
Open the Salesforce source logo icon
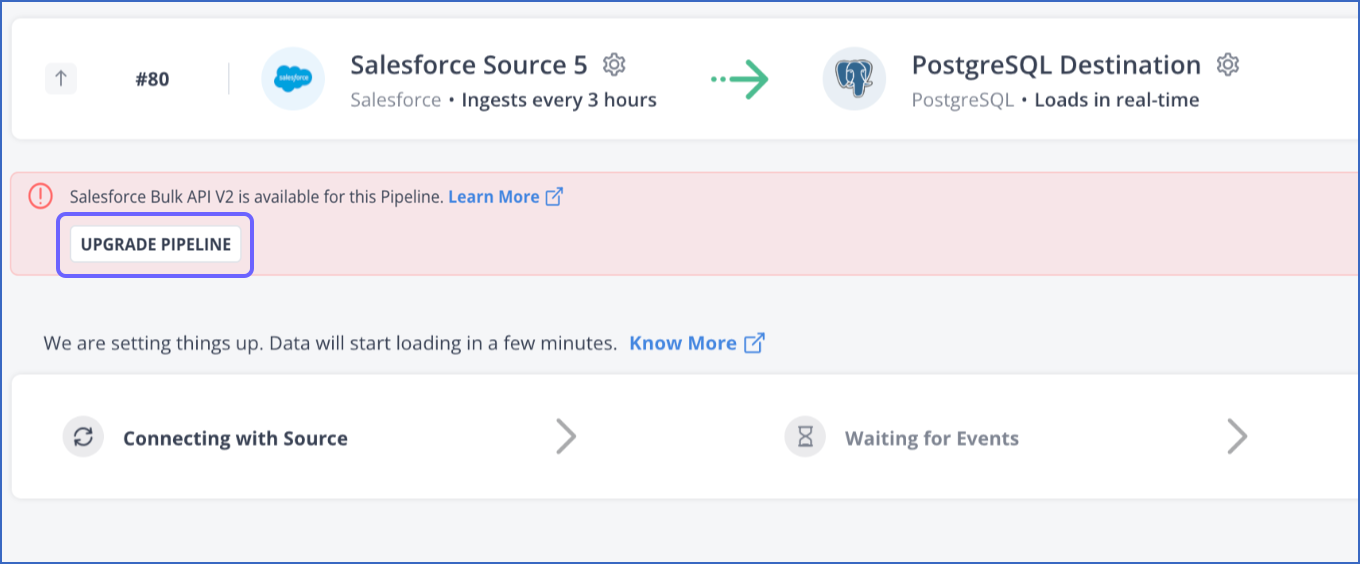pos(293,78)
